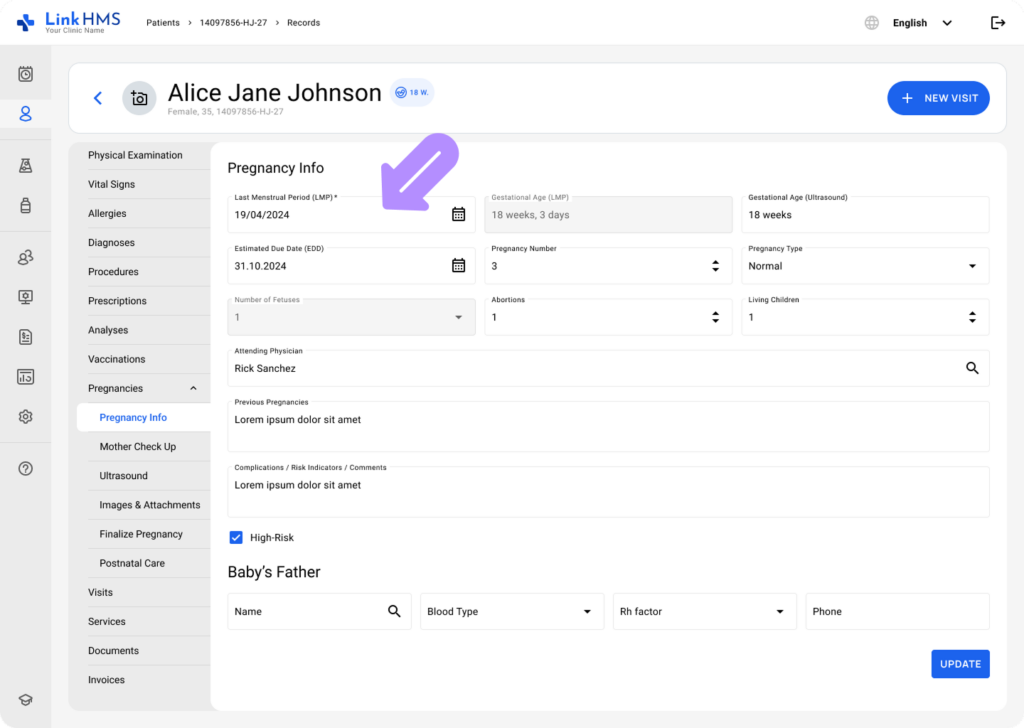This screenshot has height=728, width=1024.
Task: Adjust the Living Children stepper arrows
Action: point(972,317)
